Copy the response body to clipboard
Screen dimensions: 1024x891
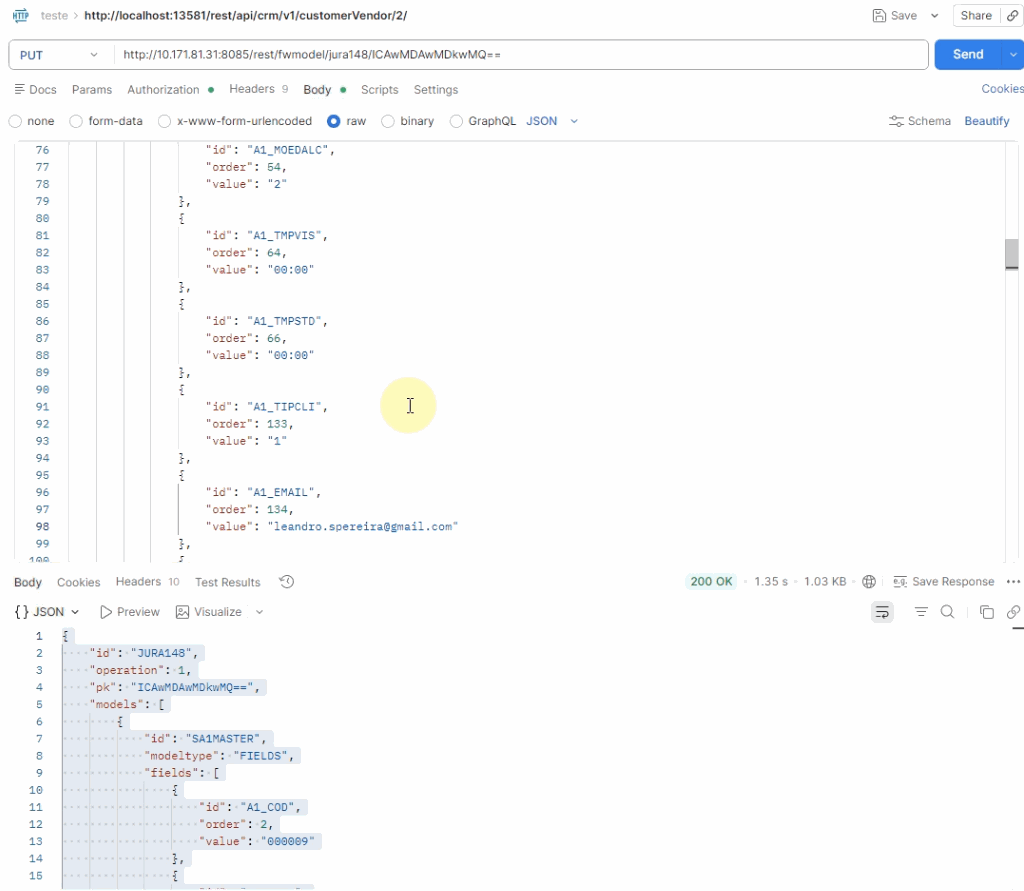pos(986,612)
